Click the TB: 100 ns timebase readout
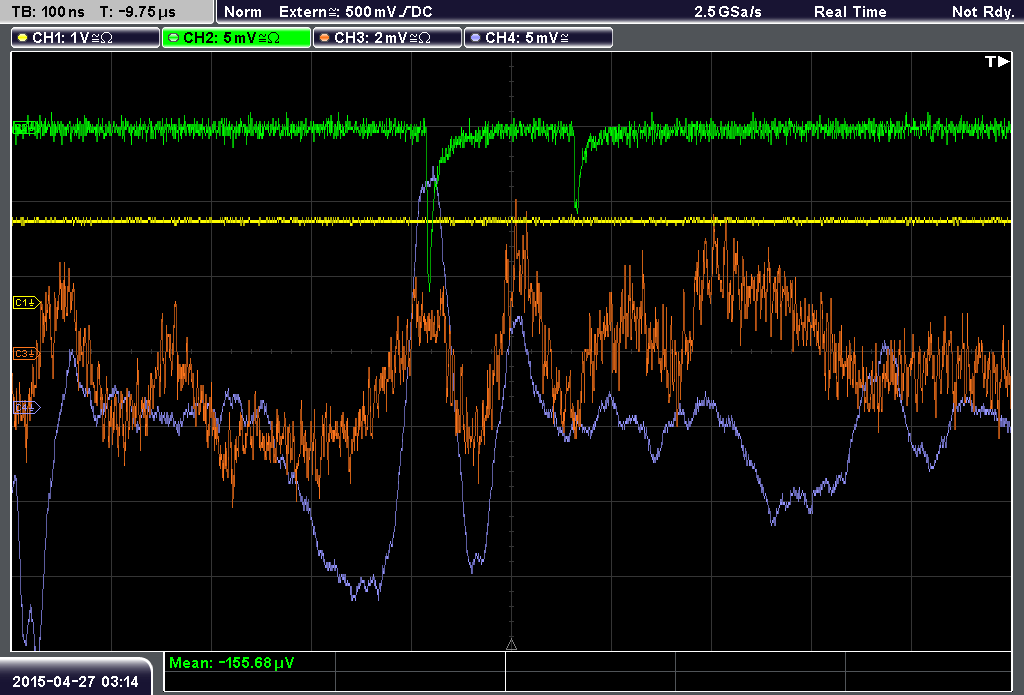 pyautogui.click(x=48, y=12)
